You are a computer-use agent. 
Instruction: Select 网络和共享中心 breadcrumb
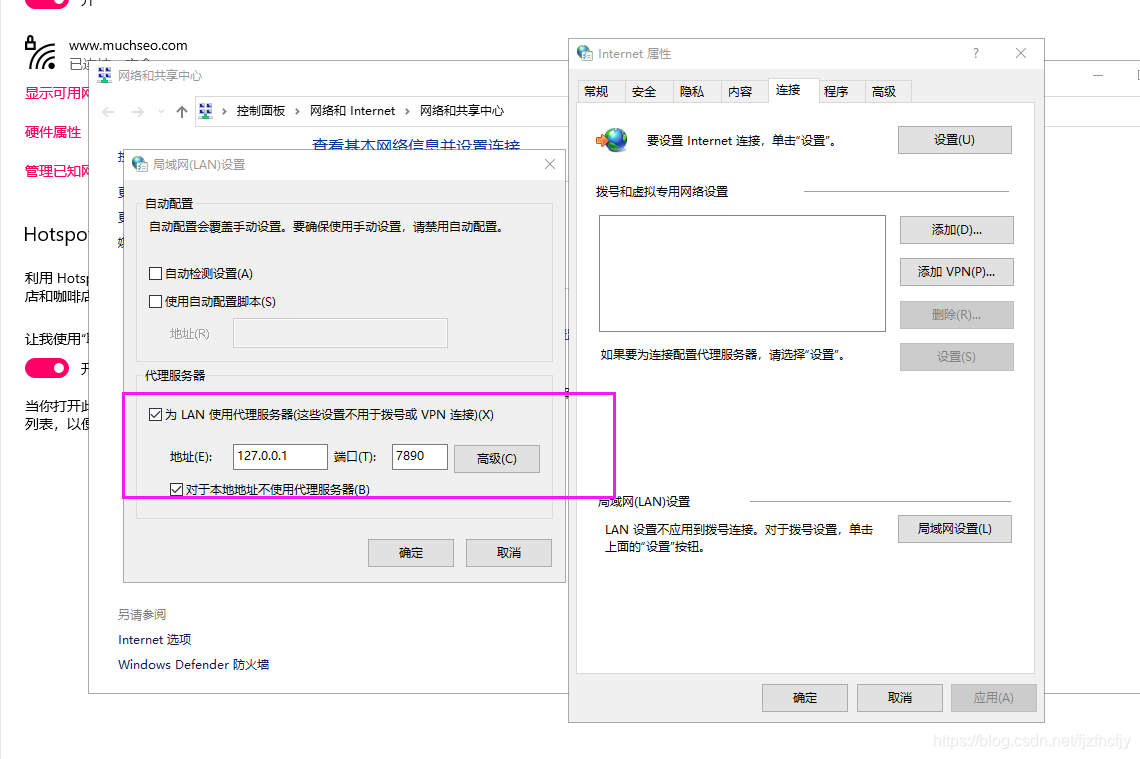tap(462, 111)
